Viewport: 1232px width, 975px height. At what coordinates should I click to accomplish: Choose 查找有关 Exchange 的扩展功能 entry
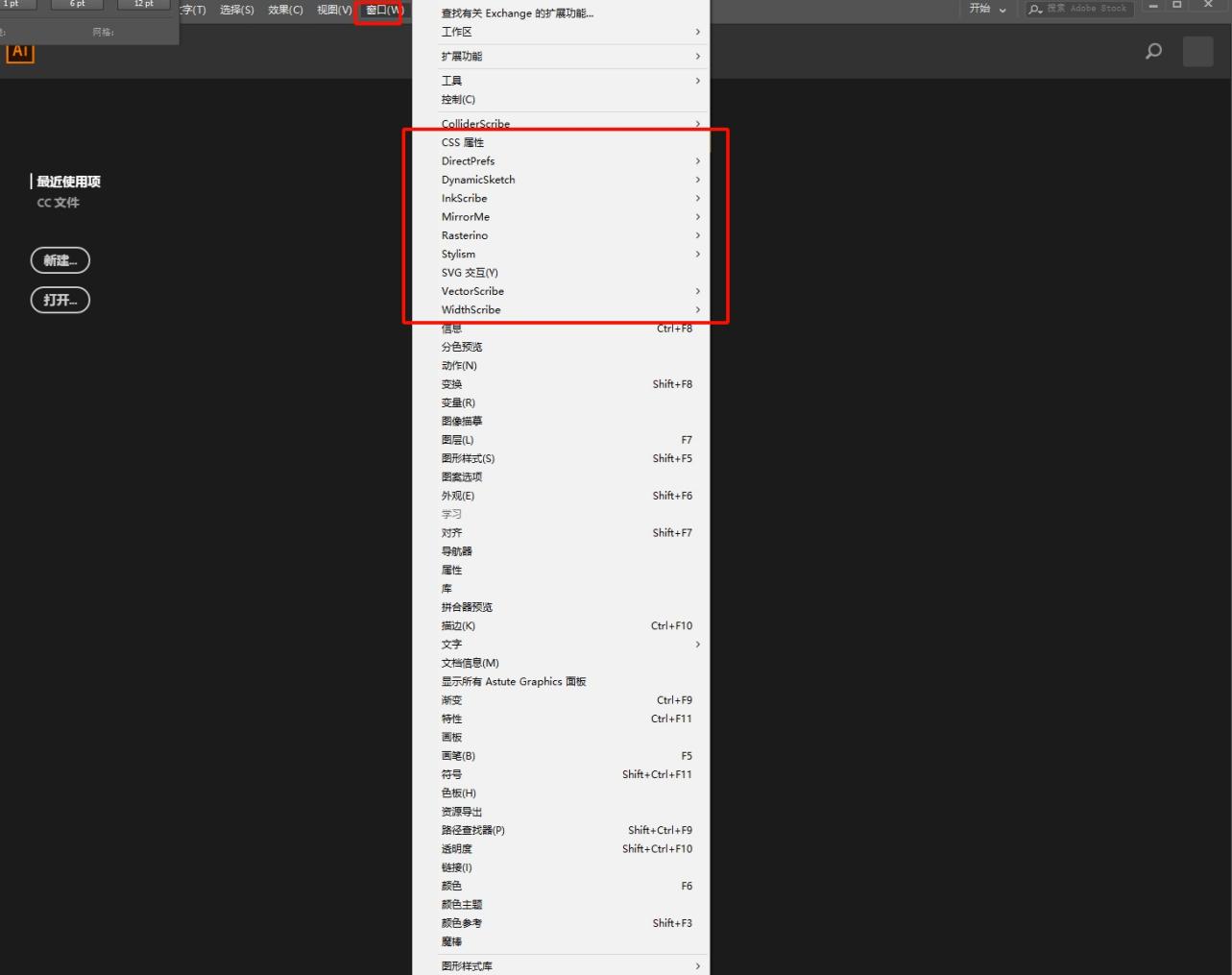click(x=518, y=13)
